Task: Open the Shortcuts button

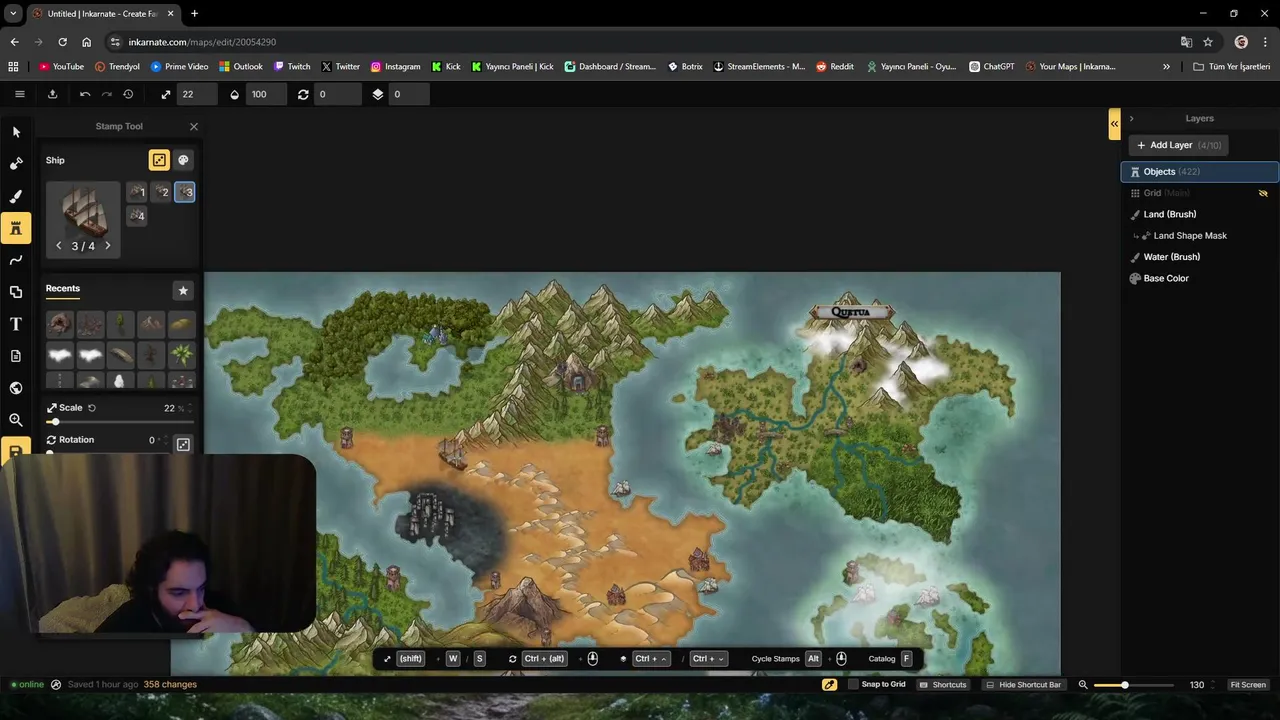Action: tap(943, 685)
